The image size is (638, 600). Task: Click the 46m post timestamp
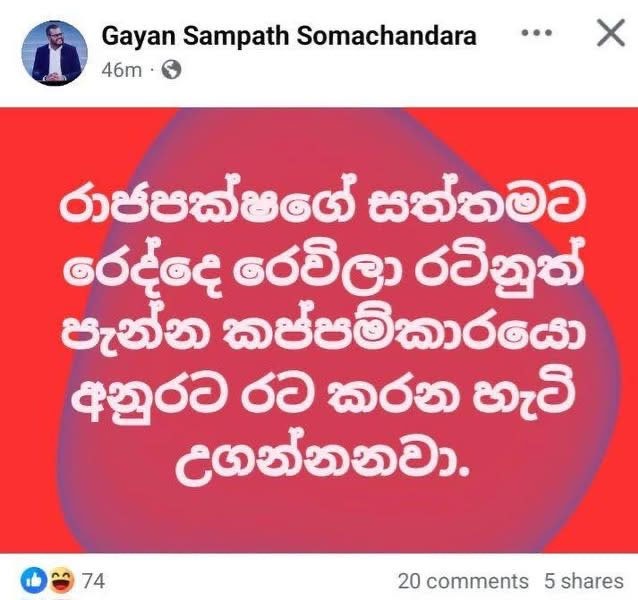click(x=121, y=70)
